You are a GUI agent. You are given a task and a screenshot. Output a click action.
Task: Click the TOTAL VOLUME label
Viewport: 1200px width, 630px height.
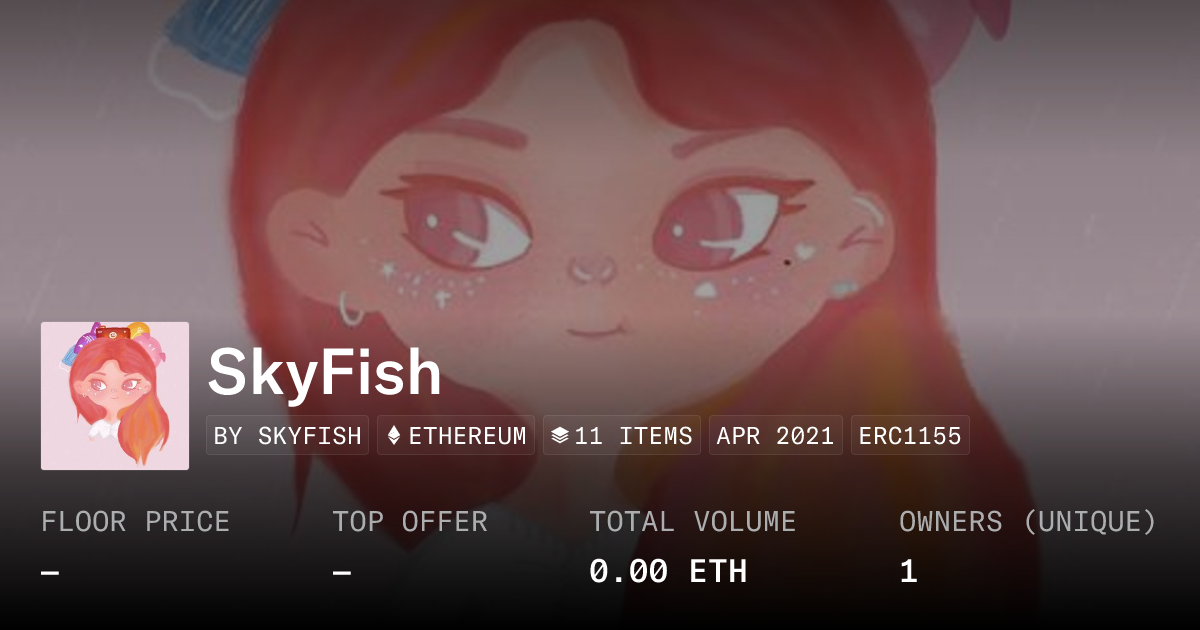693,522
